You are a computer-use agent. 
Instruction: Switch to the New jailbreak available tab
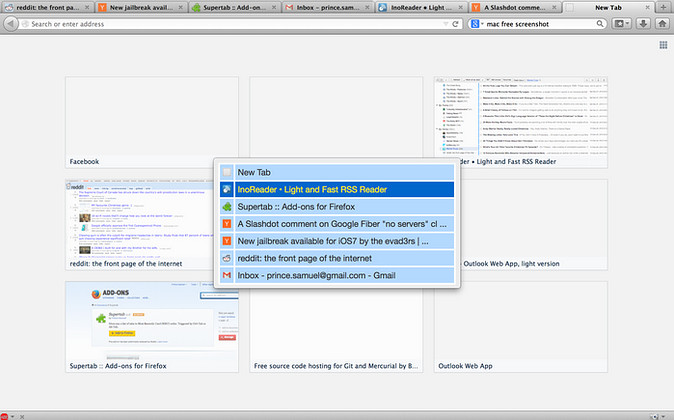[141, 7]
